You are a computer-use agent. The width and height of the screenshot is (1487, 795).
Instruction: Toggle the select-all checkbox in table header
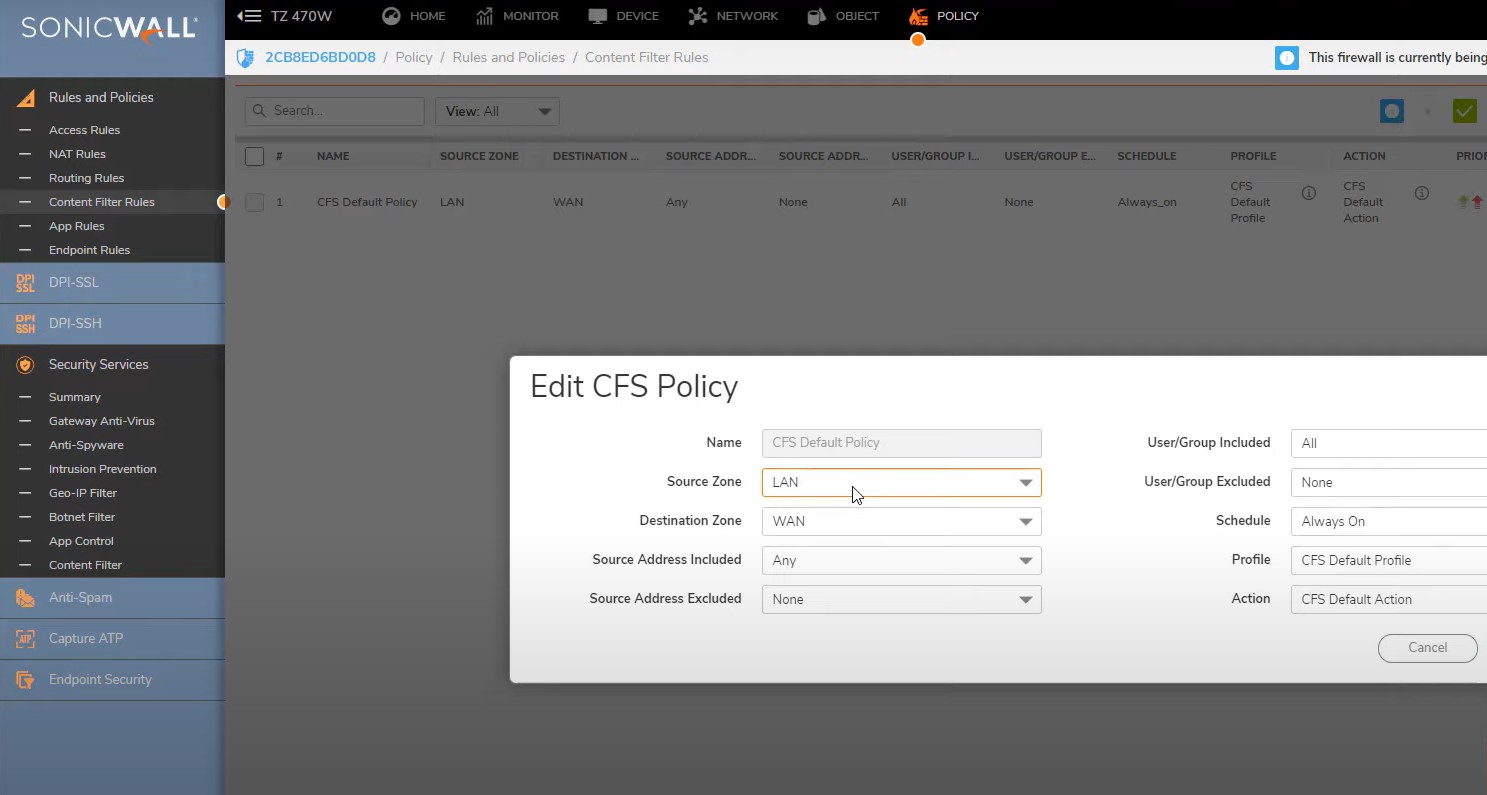coord(254,156)
